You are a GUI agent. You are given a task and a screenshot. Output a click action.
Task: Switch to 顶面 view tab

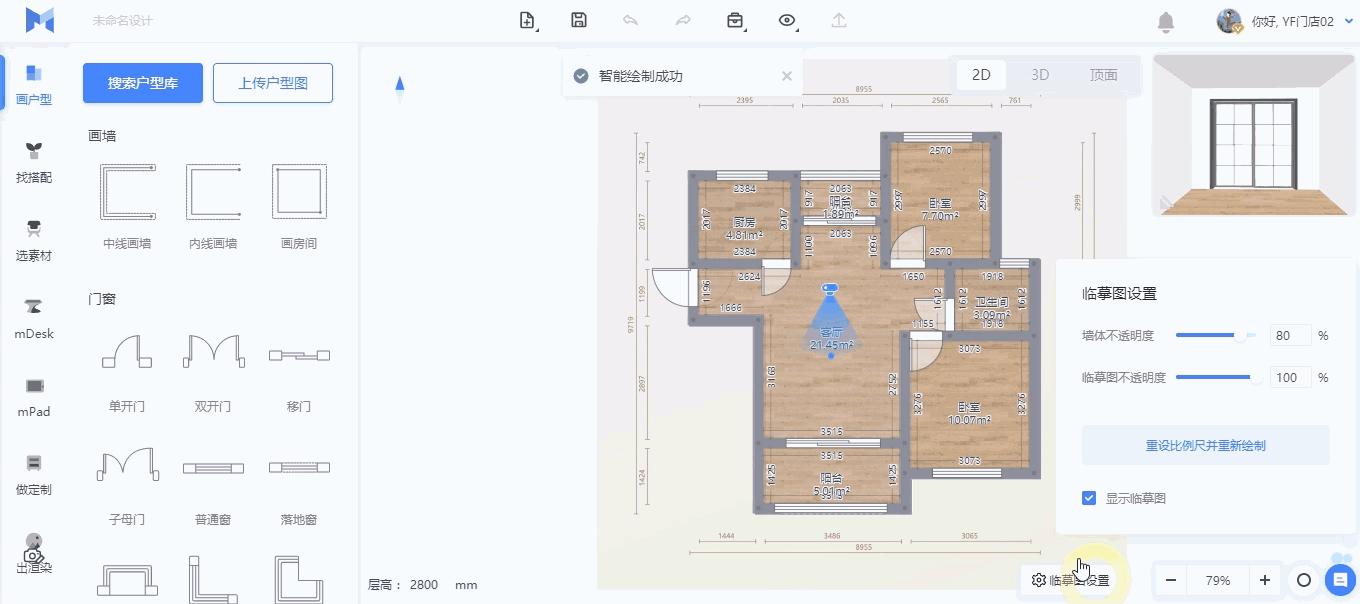coord(1104,75)
